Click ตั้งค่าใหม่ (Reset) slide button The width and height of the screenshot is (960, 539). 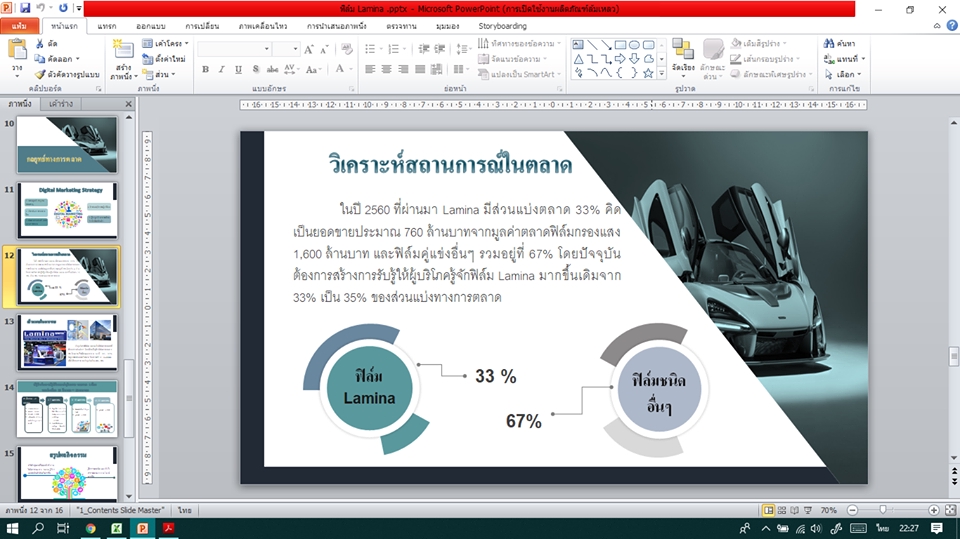coord(163,59)
